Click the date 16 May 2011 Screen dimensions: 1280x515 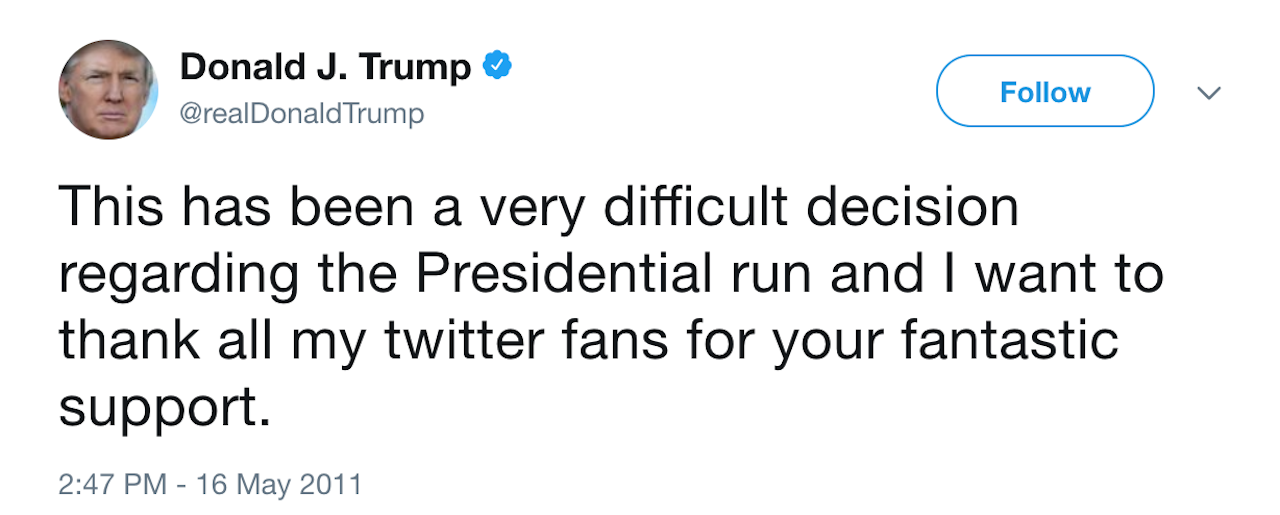pos(281,485)
